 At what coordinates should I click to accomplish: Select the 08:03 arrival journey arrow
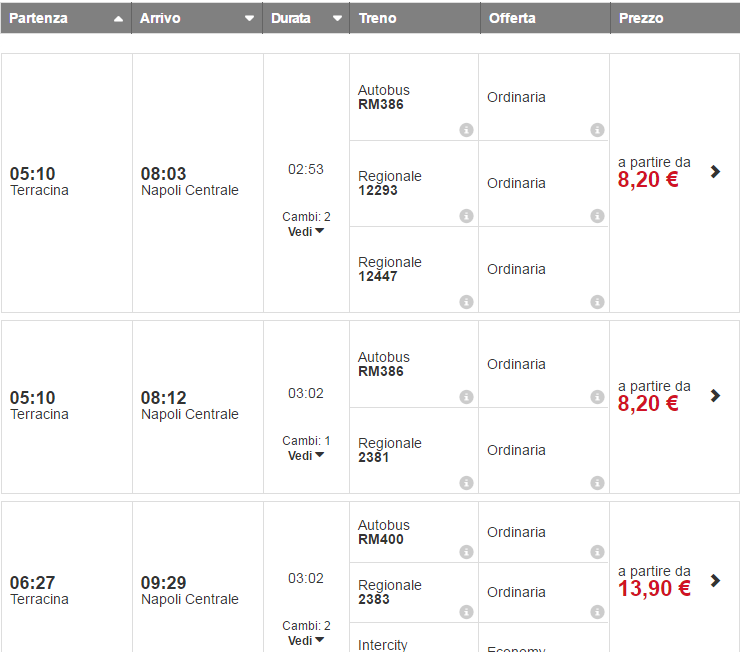(715, 171)
